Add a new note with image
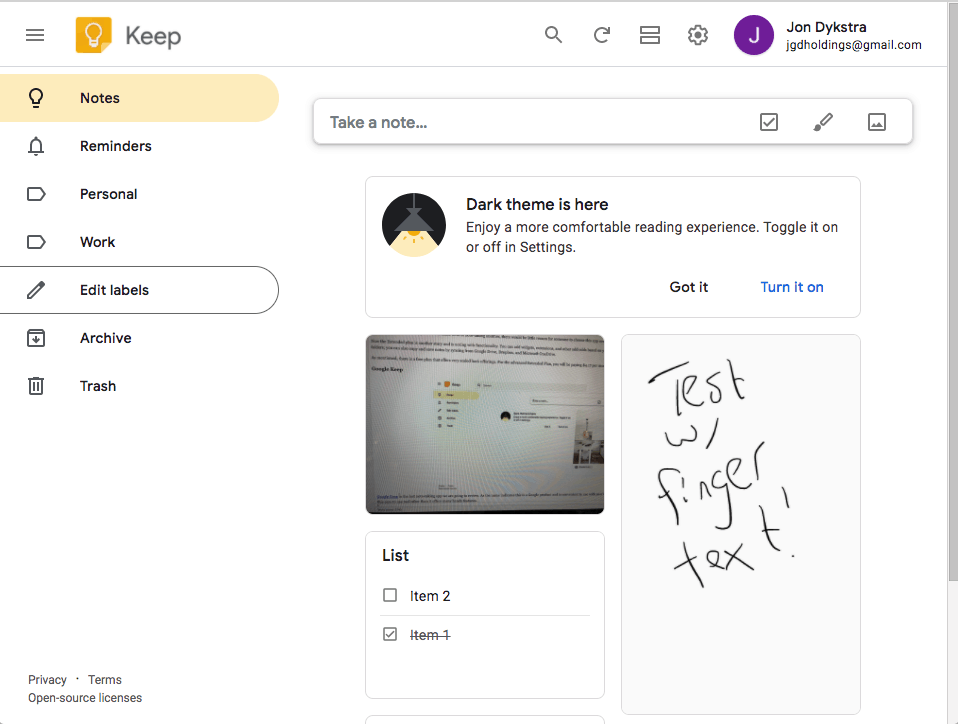The height and width of the screenshot is (724, 958). pyautogui.click(x=877, y=121)
